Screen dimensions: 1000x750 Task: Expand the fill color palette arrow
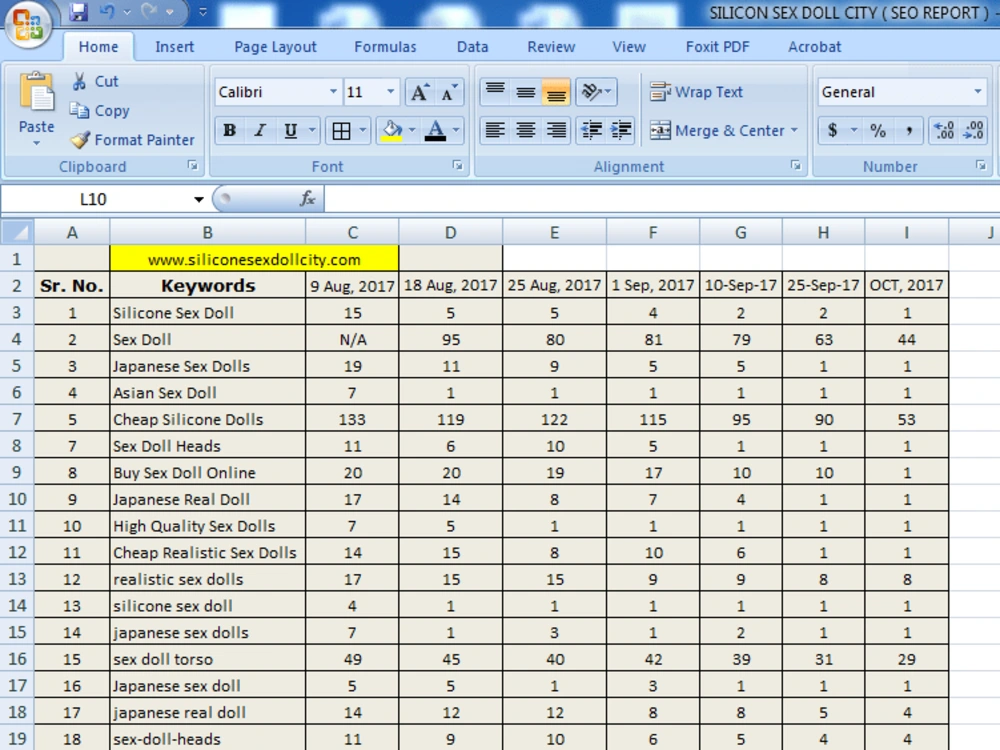coord(412,130)
